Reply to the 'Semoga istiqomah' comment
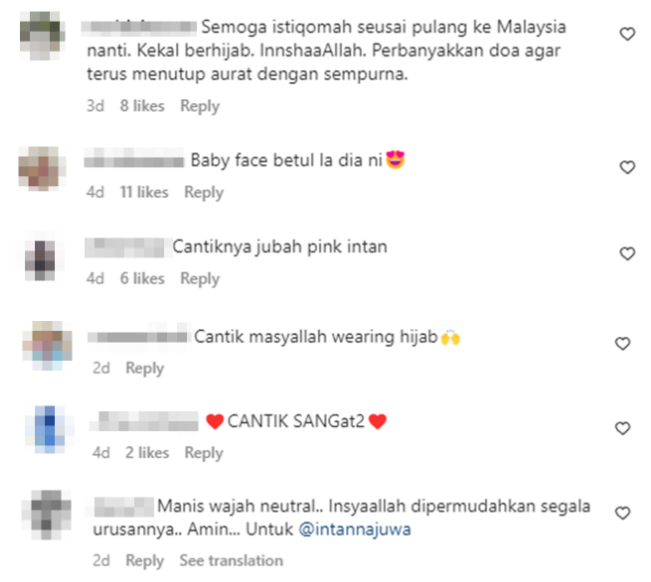The height and width of the screenshot is (582, 651). pyautogui.click(x=200, y=106)
